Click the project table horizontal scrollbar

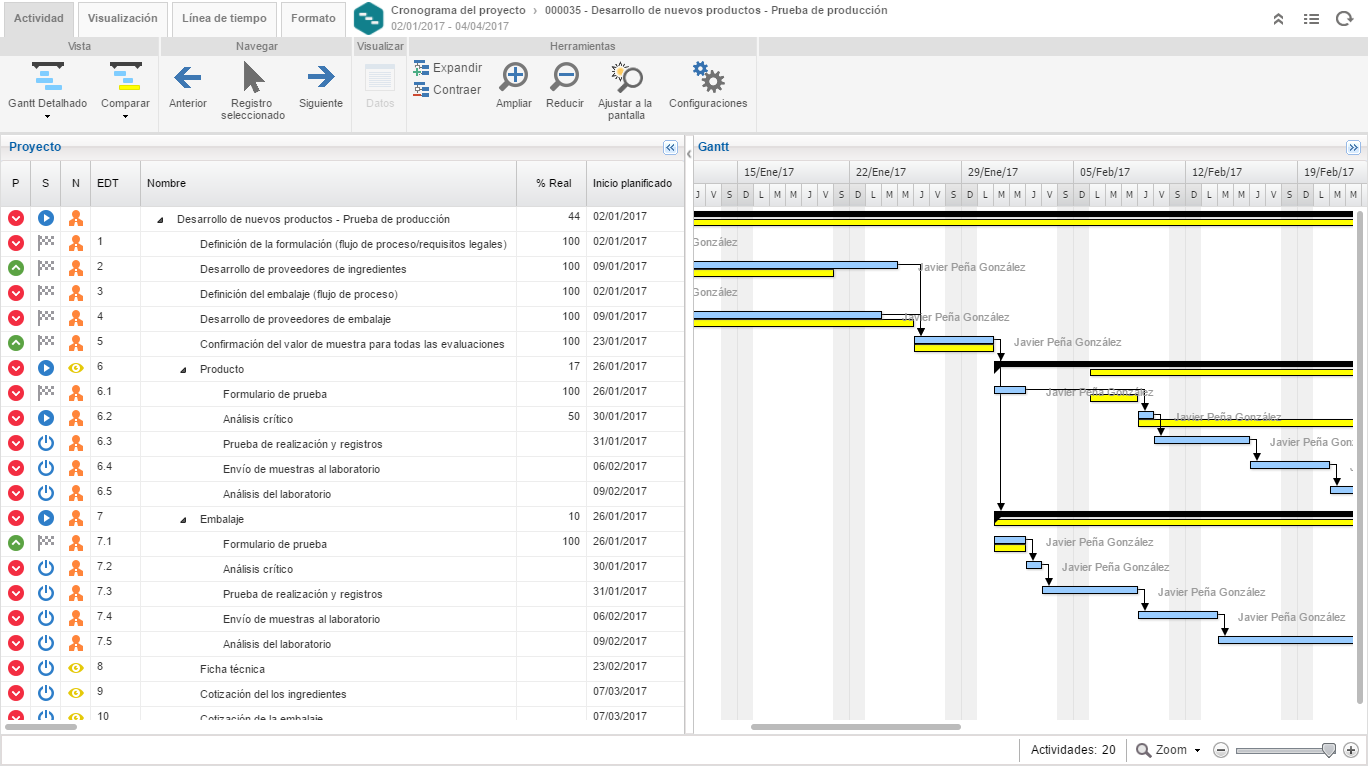tap(40, 727)
